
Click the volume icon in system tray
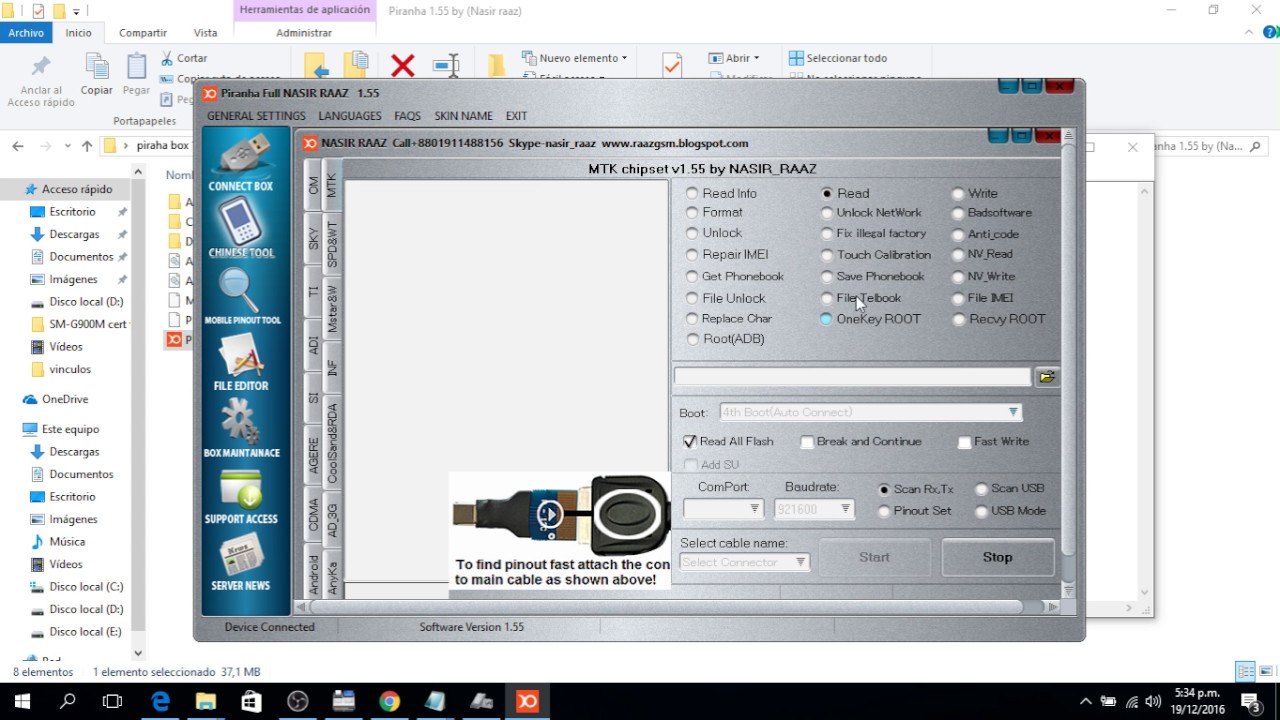point(1154,701)
